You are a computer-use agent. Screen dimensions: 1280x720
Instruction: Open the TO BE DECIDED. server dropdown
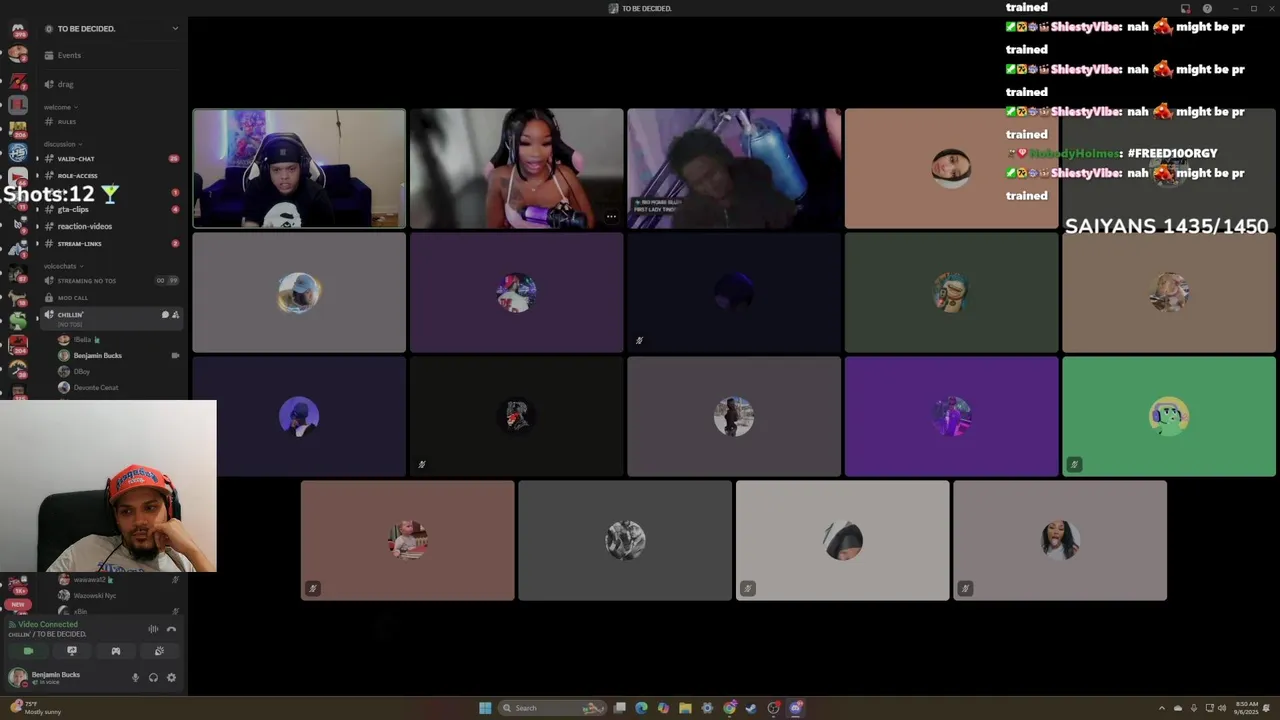(x=111, y=28)
